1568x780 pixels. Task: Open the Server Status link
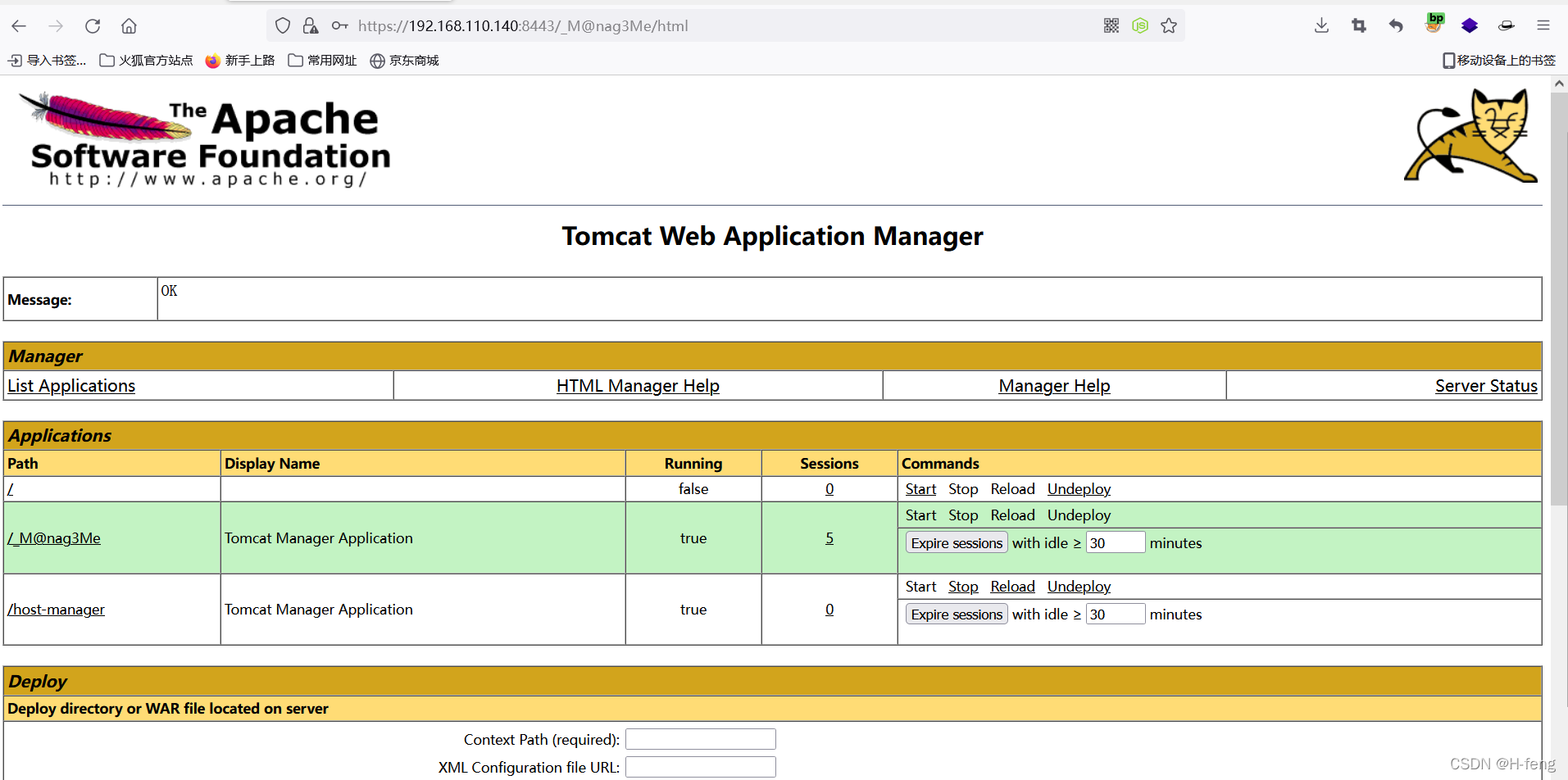point(1486,386)
